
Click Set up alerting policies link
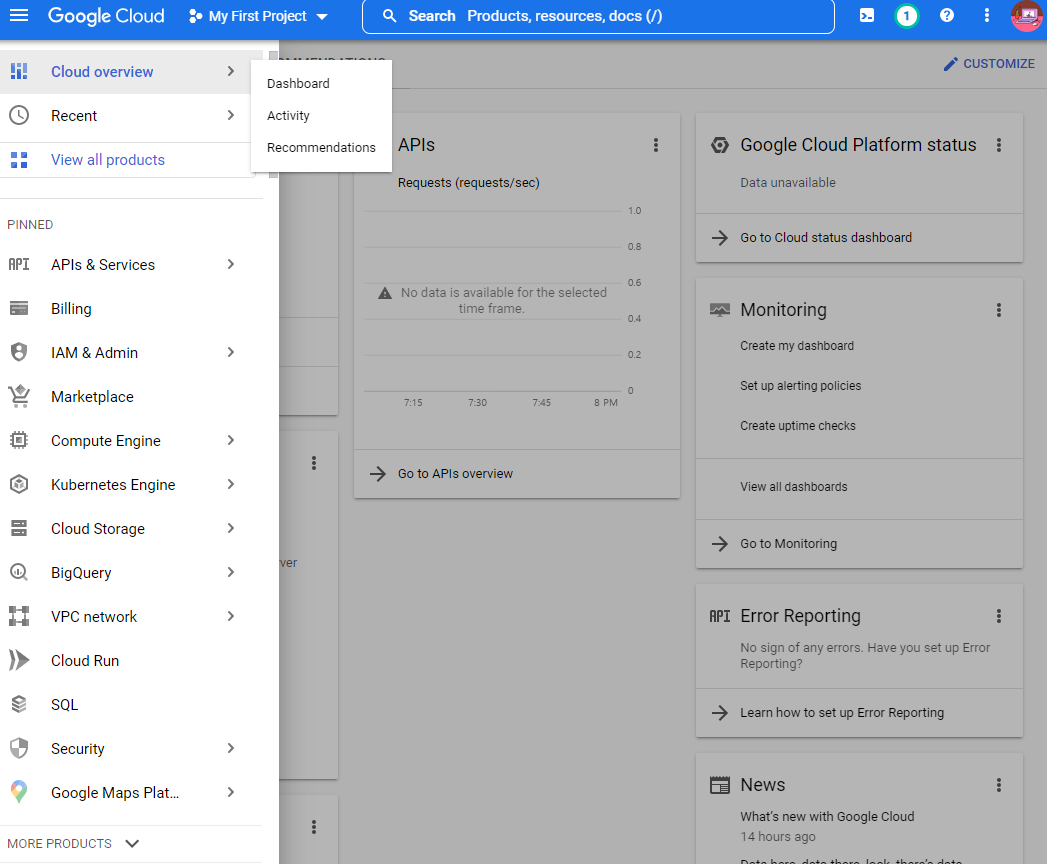[x=801, y=386]
